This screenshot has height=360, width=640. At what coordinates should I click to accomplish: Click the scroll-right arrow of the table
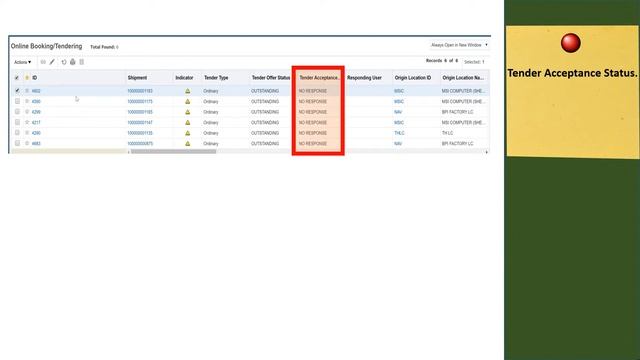486,152
